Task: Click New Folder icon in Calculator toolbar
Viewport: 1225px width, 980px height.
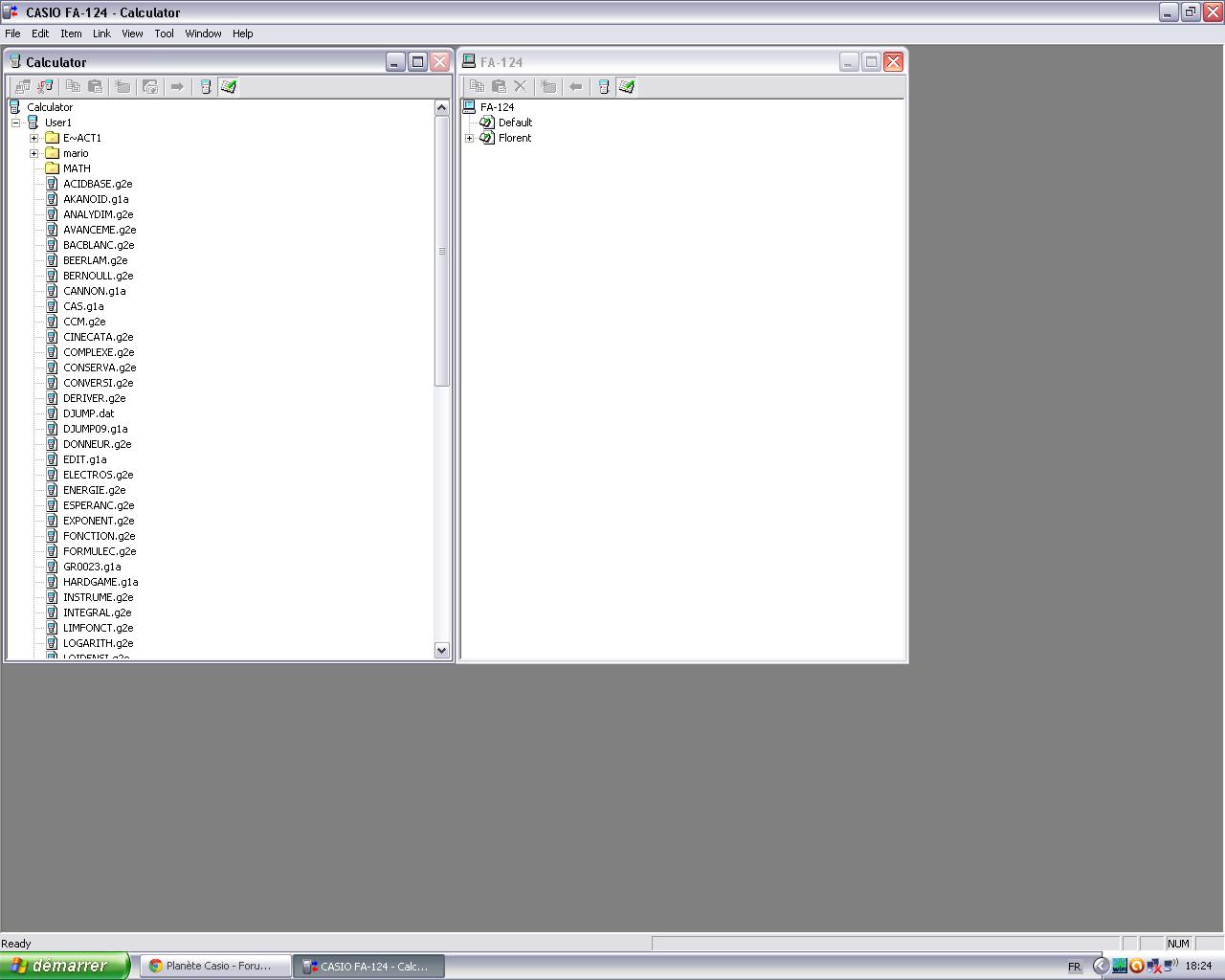Action: (122, 86)
